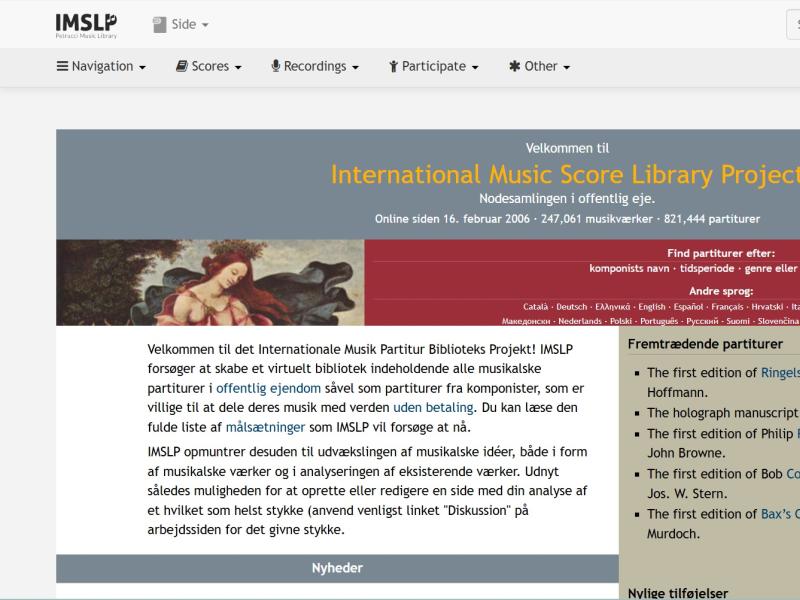800x600 pixels.
Task: Click the '821,444 partiturer' count
Action: click(712, 219)
